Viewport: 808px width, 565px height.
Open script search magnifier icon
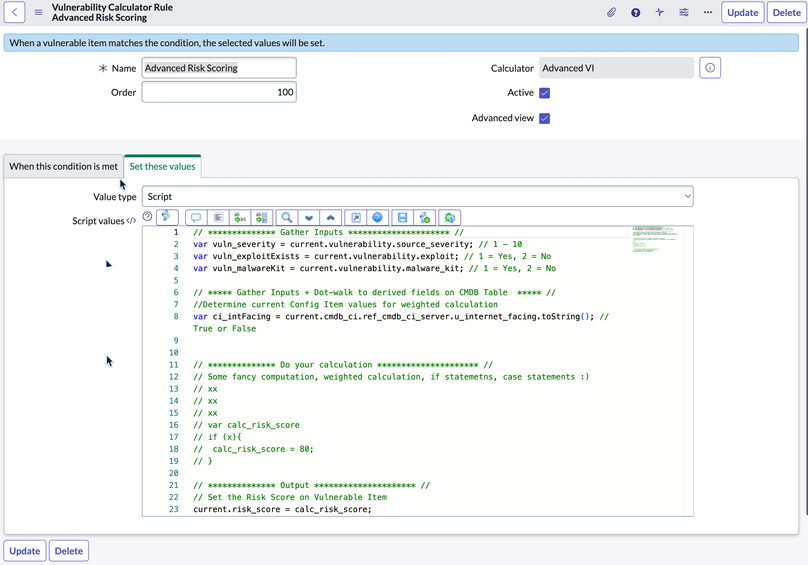(287, 218)
